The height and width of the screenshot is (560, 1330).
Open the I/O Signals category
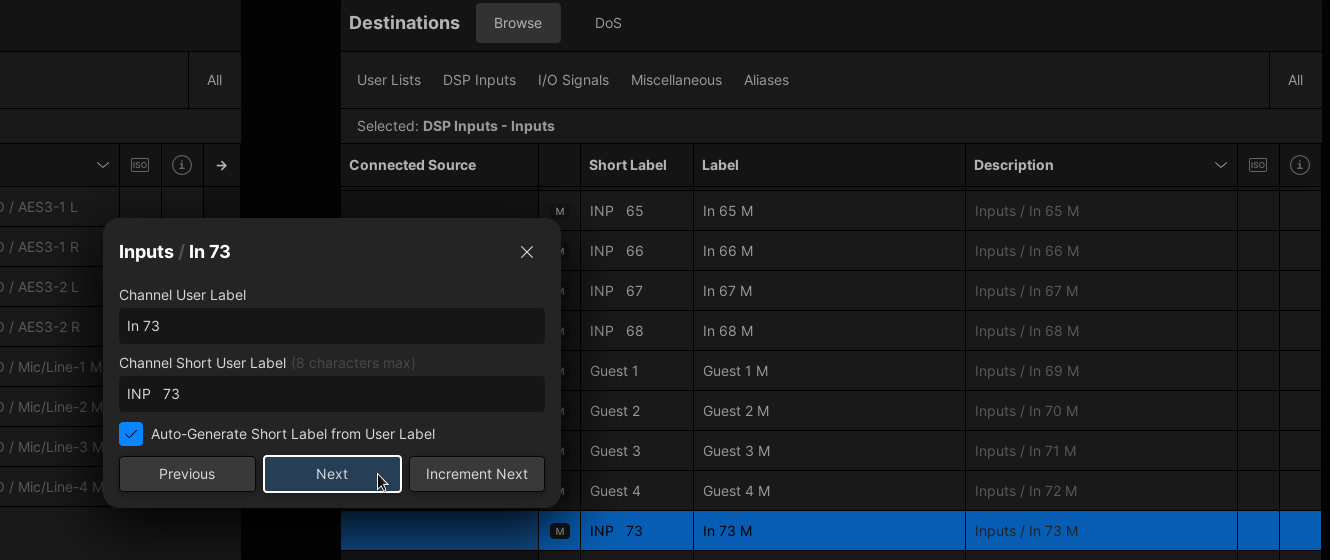573,80
